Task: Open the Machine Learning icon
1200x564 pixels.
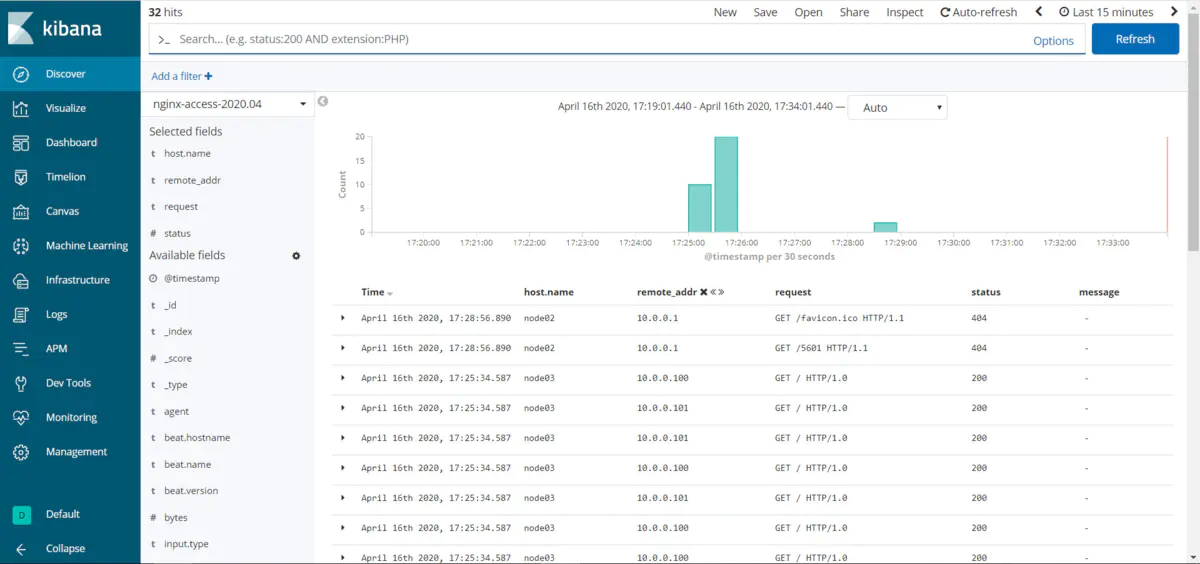Action: click(21, 246)
